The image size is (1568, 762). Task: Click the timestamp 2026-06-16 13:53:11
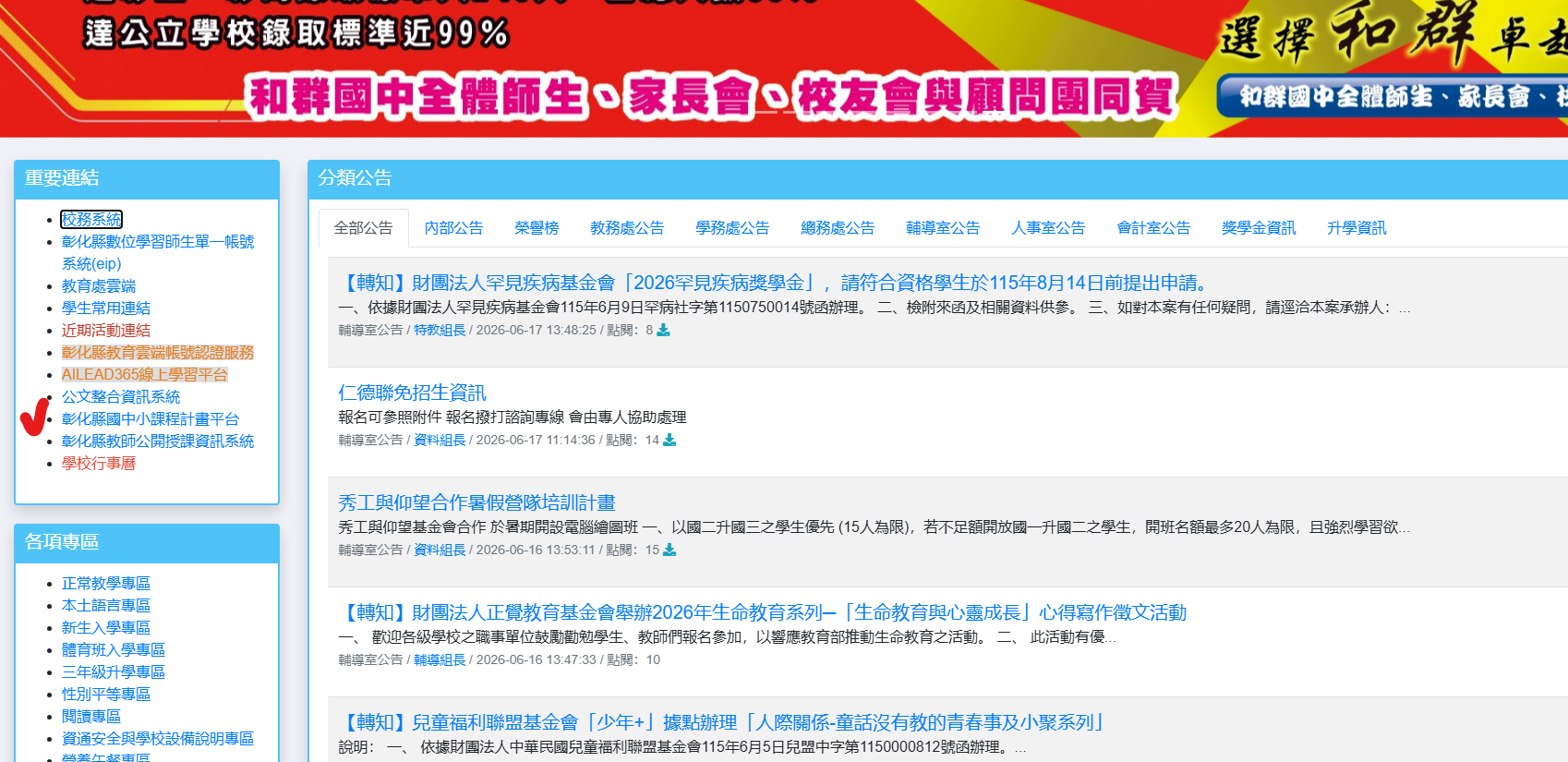point(536,550)
